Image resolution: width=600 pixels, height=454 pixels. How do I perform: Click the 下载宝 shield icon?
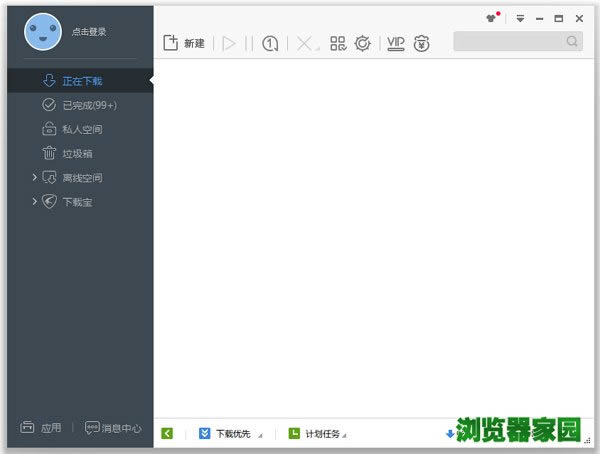[x=49, y=202]
